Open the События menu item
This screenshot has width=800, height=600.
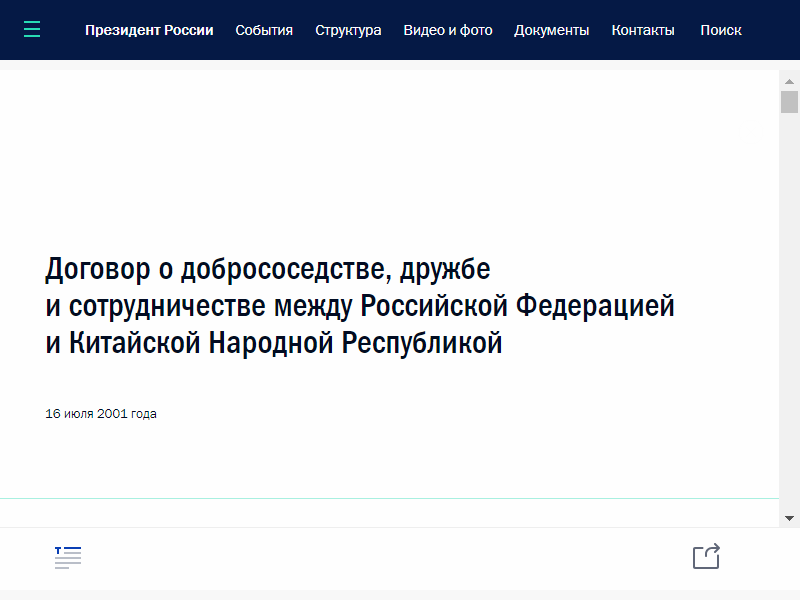(264, 30)
